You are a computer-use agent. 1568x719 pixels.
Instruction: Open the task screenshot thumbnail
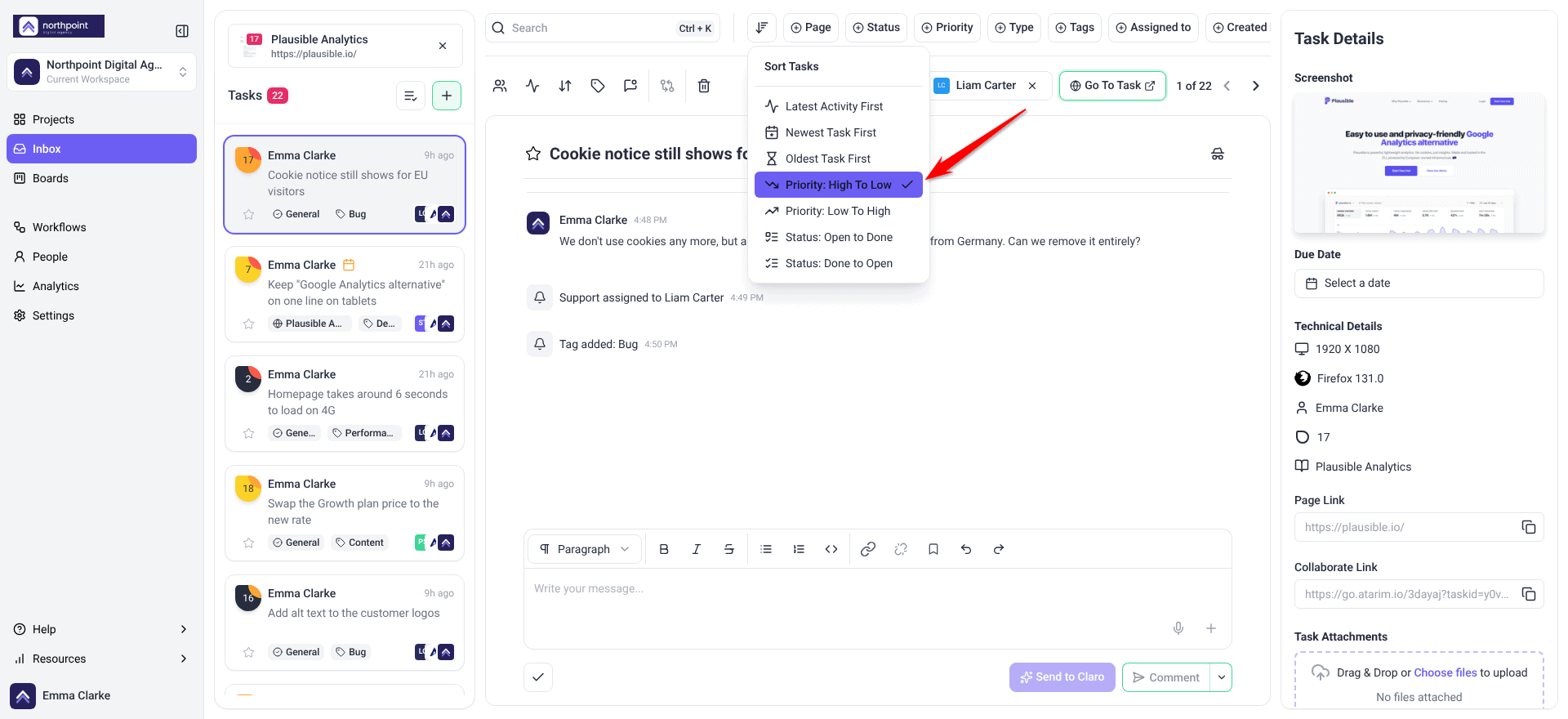(1419, 163)
